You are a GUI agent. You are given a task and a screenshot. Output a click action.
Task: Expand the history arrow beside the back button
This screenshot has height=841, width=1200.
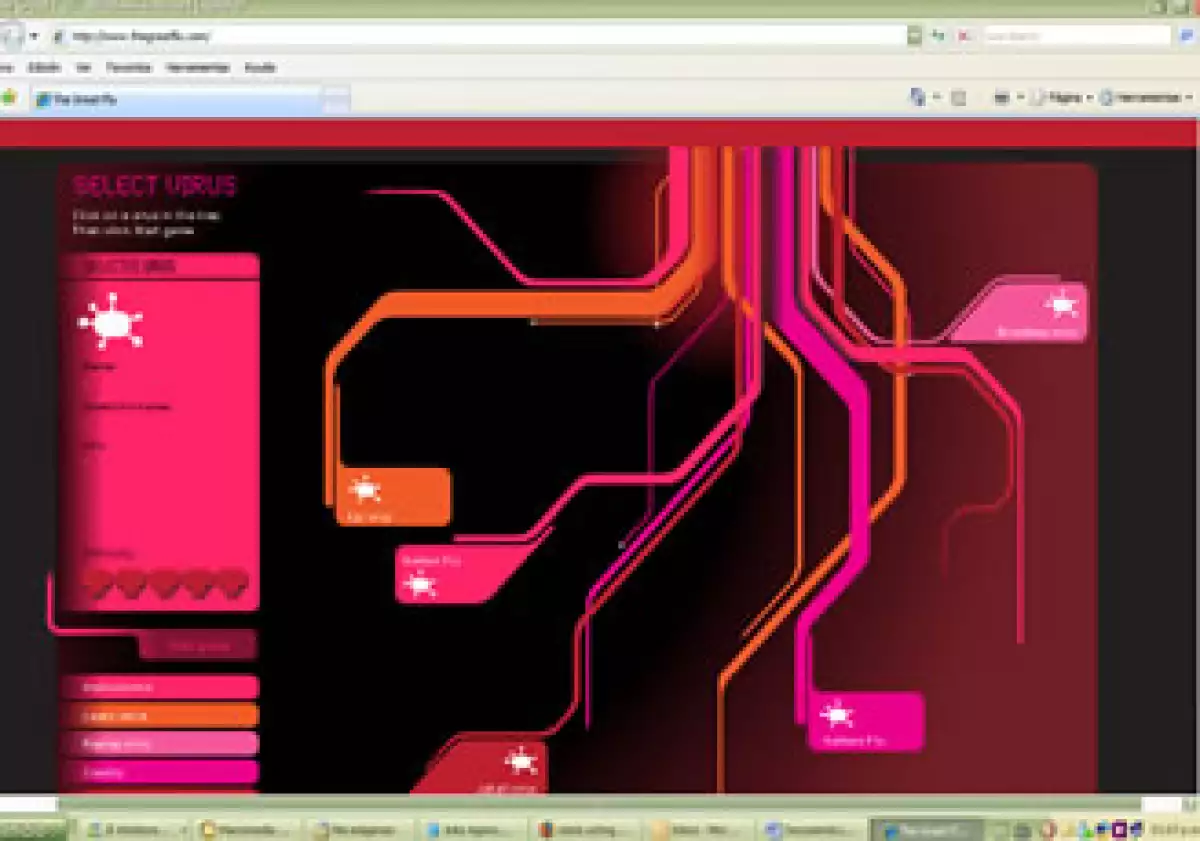click(34, 36)
